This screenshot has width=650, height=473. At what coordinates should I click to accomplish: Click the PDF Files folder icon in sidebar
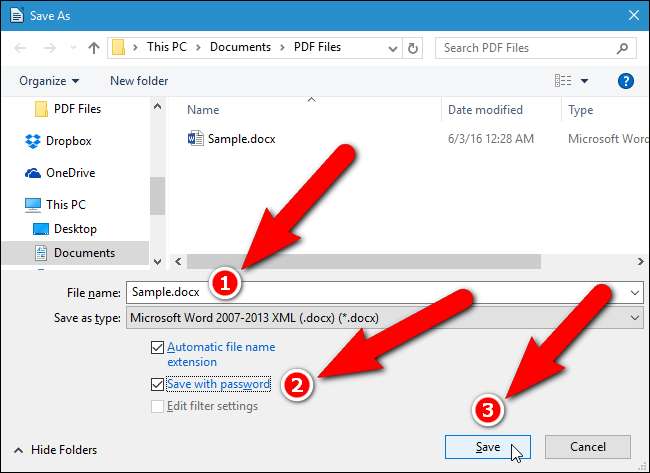click(x=41, y=109)
